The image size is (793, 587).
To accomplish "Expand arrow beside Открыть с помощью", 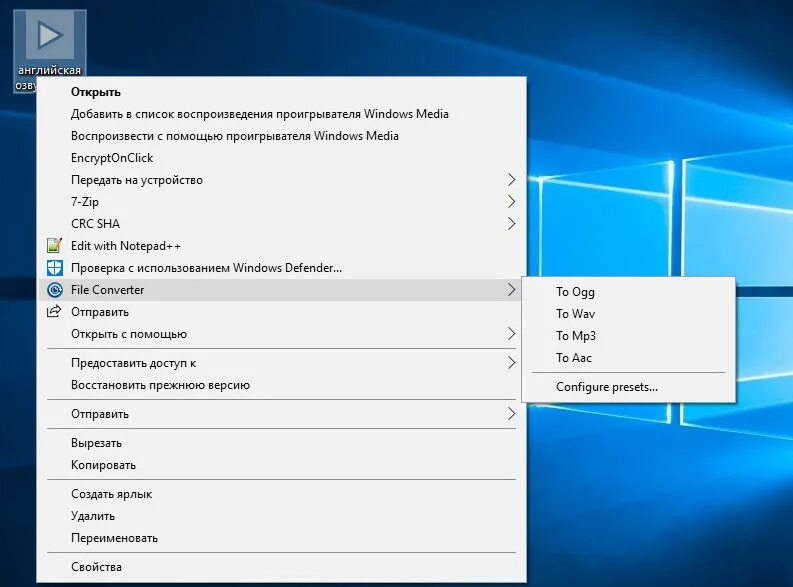I will pyautogui.click(x=511, y=334).
